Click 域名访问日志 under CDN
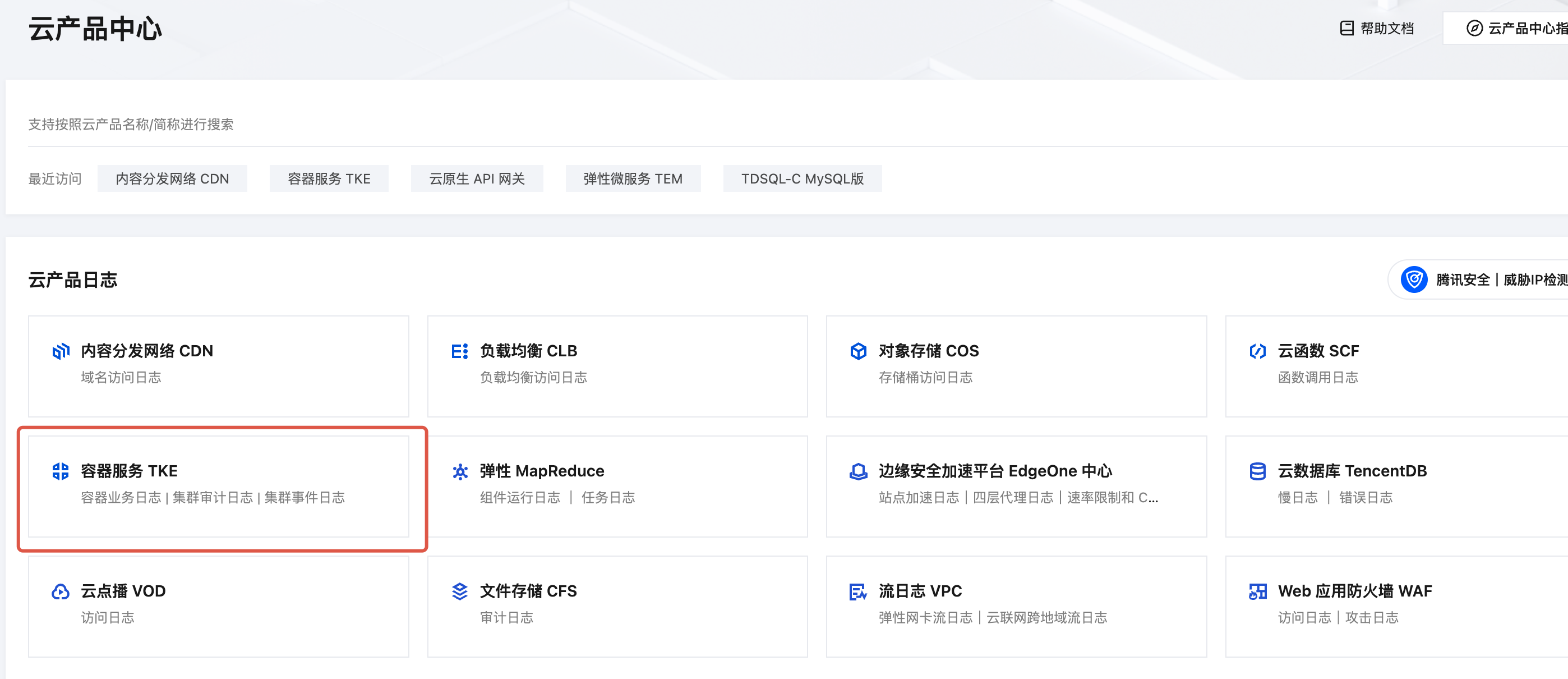Screen dimensions: 1568x679 [121, 378]
